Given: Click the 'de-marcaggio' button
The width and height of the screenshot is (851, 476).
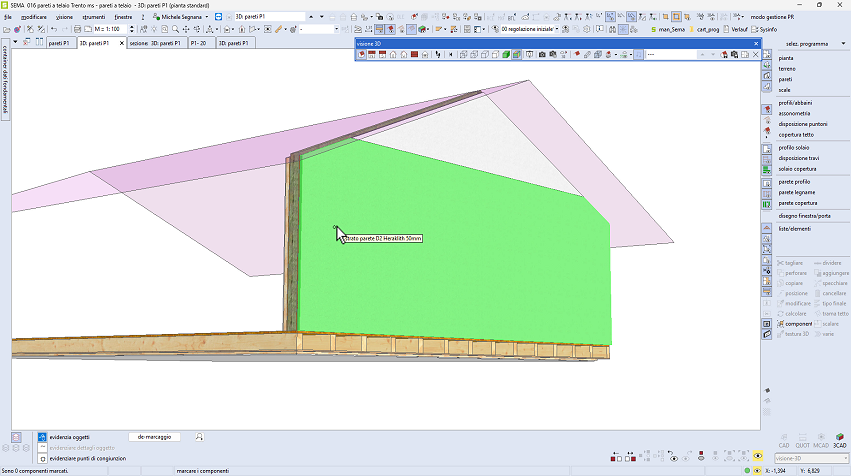Looking at the screenshot, I should 154,437.
